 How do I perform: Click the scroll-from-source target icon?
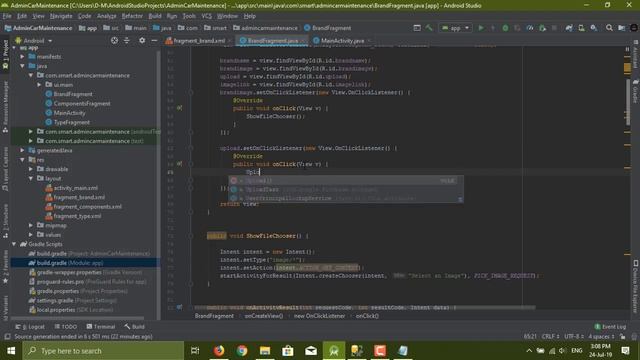(114, 40)
